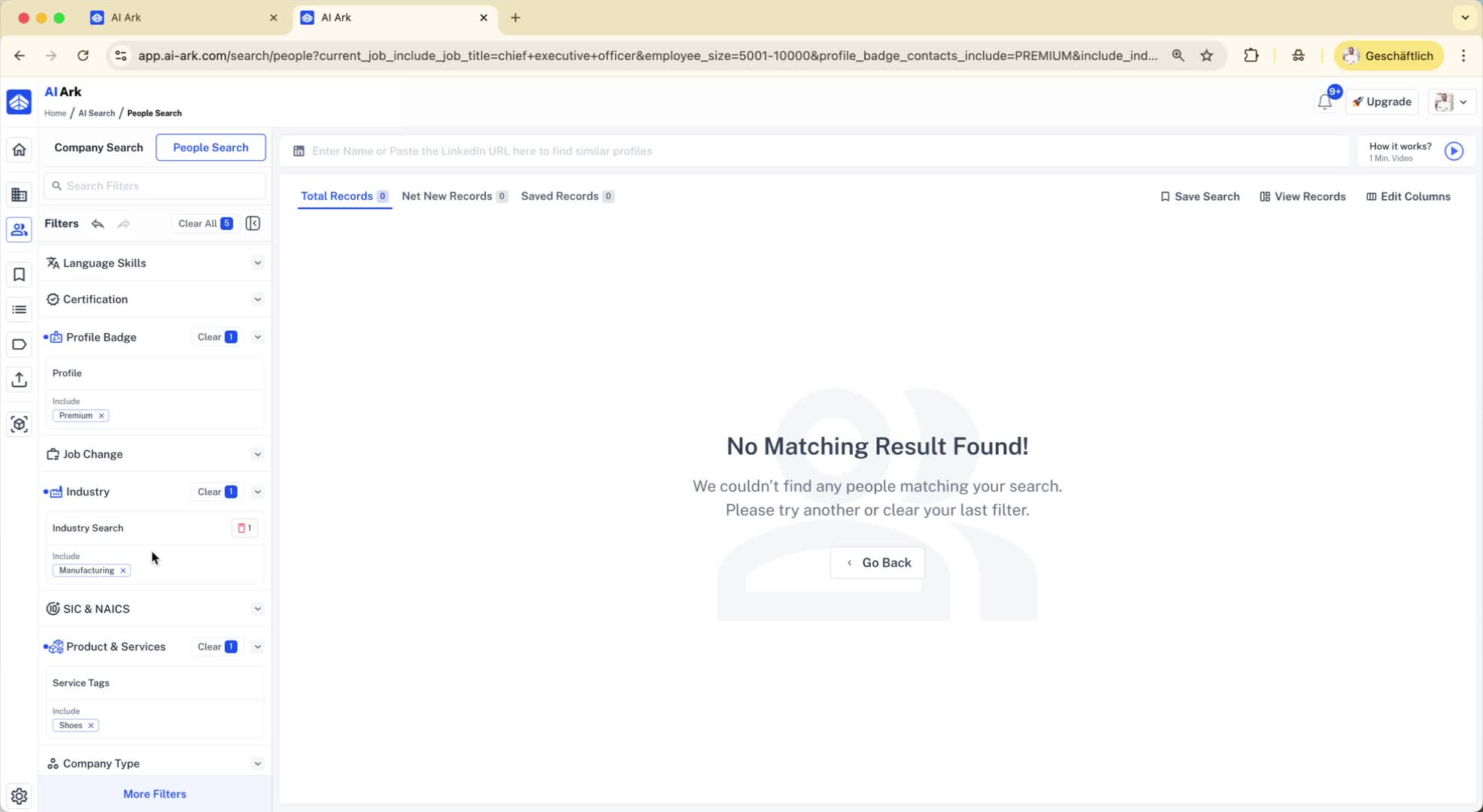
Task: Remove the Manufacturing filter tag
Action: [x=123, y=571]
